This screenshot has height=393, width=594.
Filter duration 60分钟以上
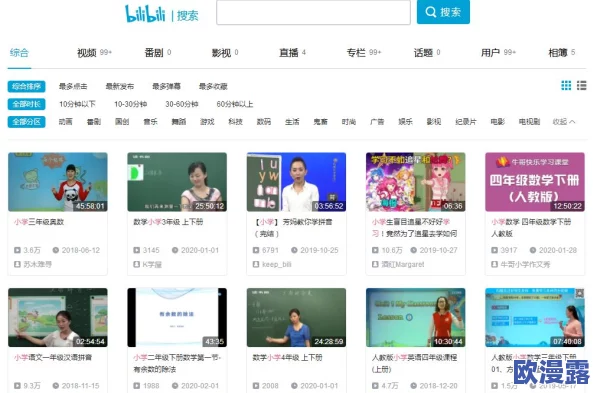235,104
